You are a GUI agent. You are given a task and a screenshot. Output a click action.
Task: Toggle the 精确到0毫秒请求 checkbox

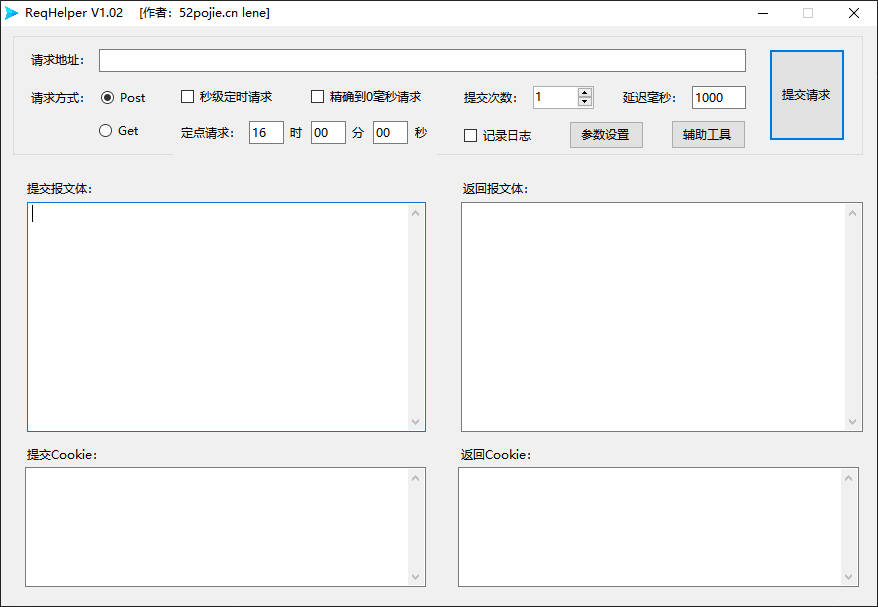[318, 97]
